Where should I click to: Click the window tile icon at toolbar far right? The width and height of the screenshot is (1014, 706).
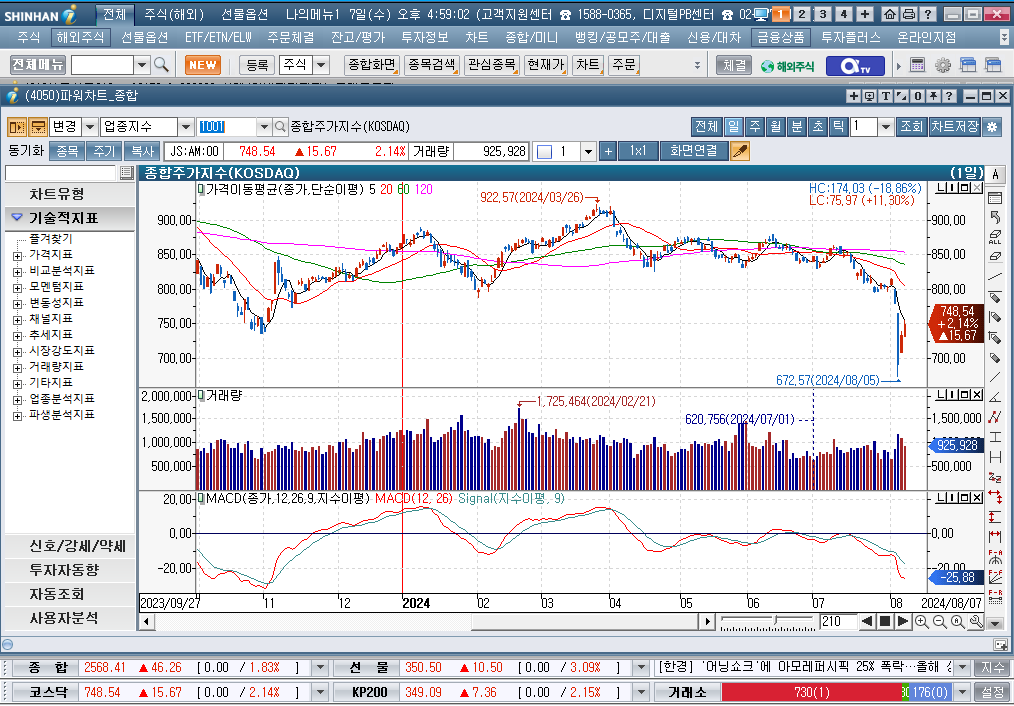click(993, 65)
